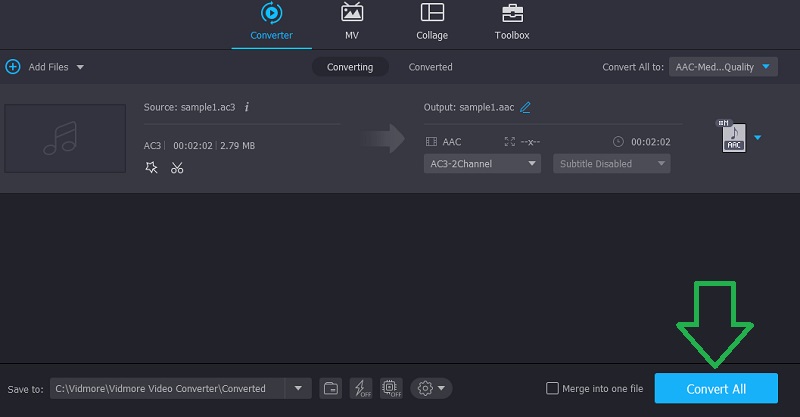Click the music note file thumbnail

pyautogui.click(x=65, y=138)
